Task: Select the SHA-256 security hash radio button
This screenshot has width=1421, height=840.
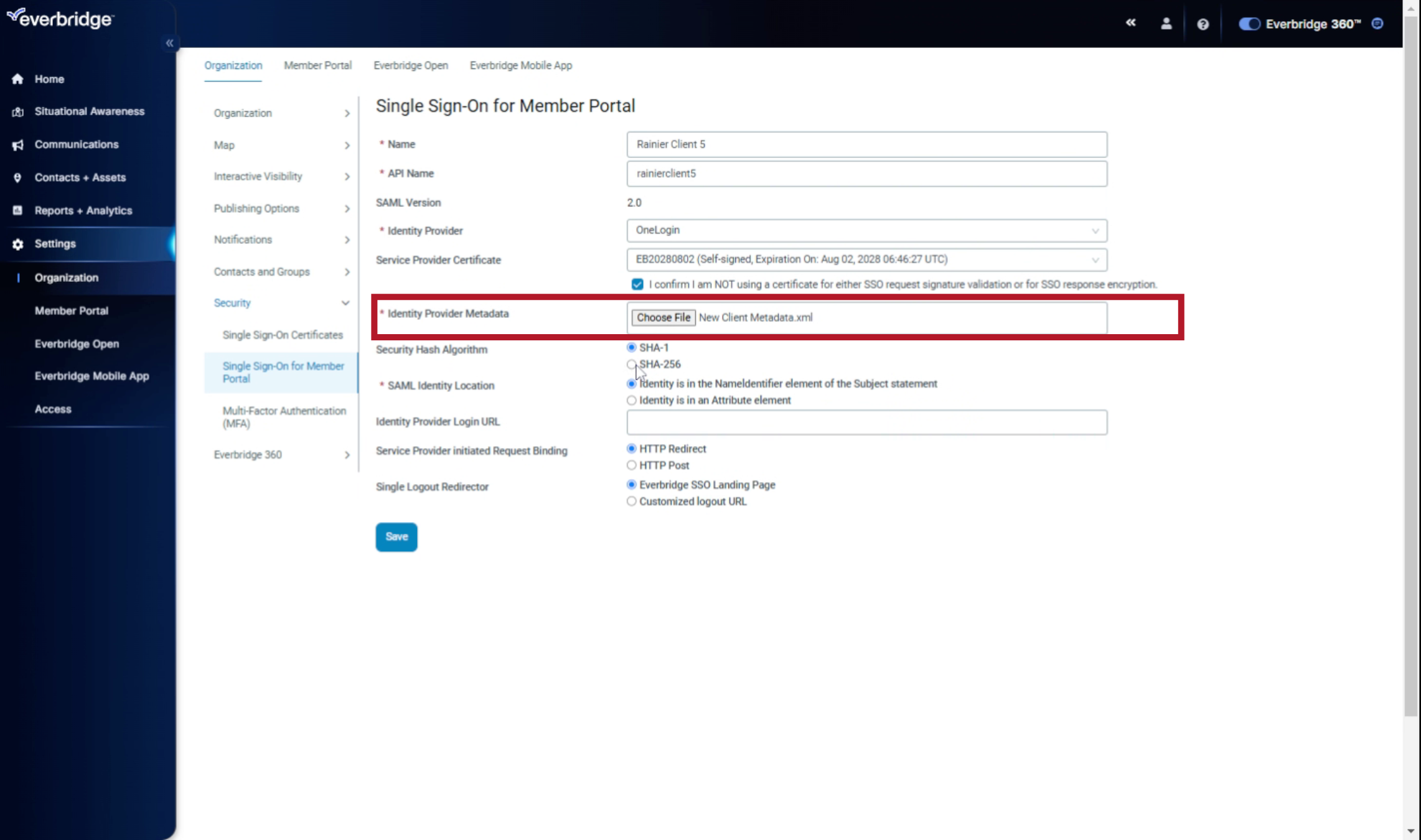Action: coord(631,365)
